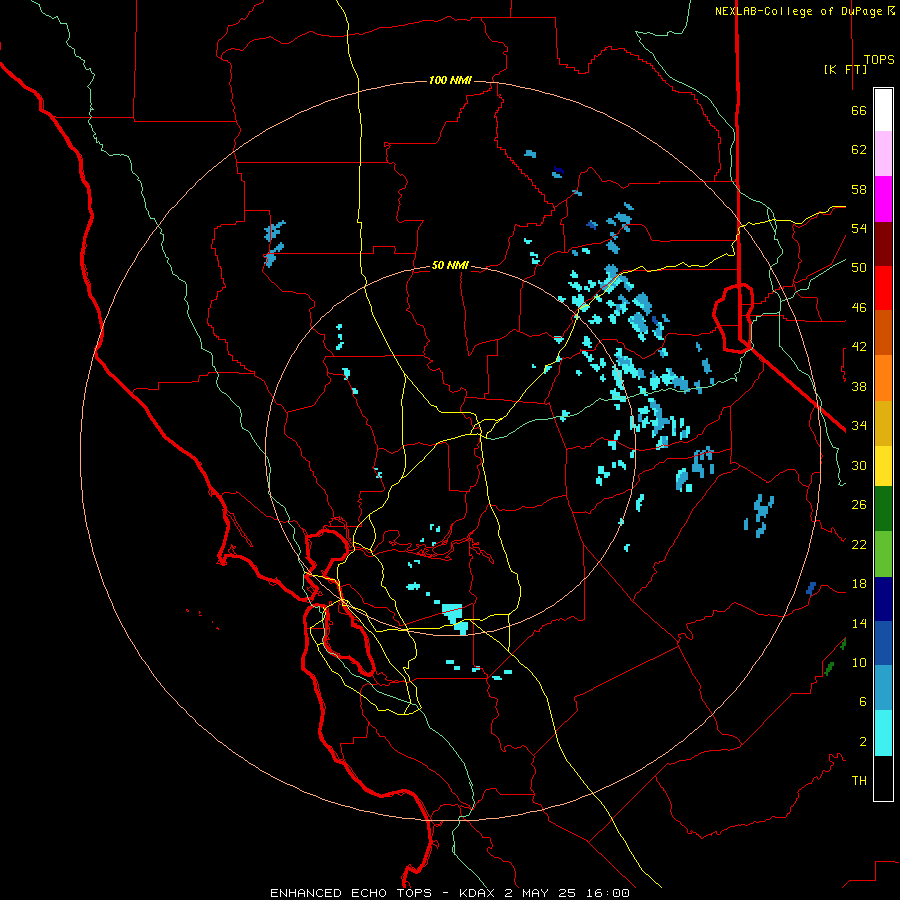Viewport: 900px width, 900px height.
Task: Click the steel blue 10 kft swatch
Action: click(x=883, y=688)
